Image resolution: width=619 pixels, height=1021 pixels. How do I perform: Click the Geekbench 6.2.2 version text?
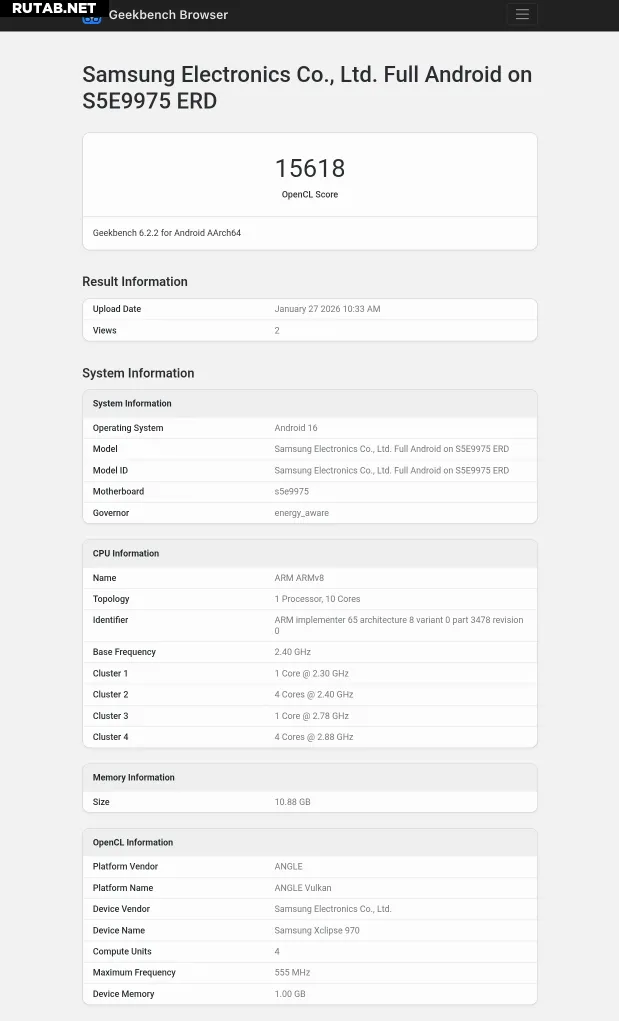tap(167, 233)
